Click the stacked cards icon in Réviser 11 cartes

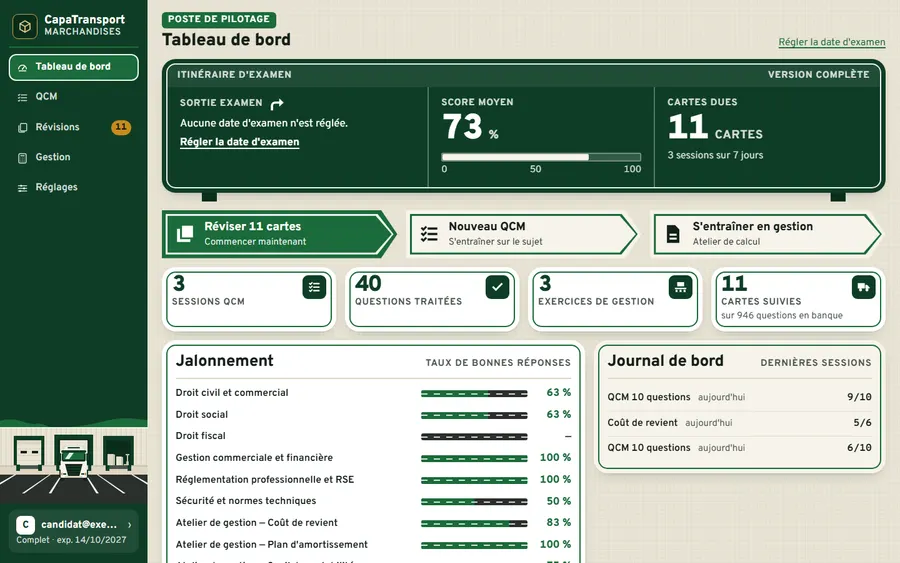(x=185, y=234)
